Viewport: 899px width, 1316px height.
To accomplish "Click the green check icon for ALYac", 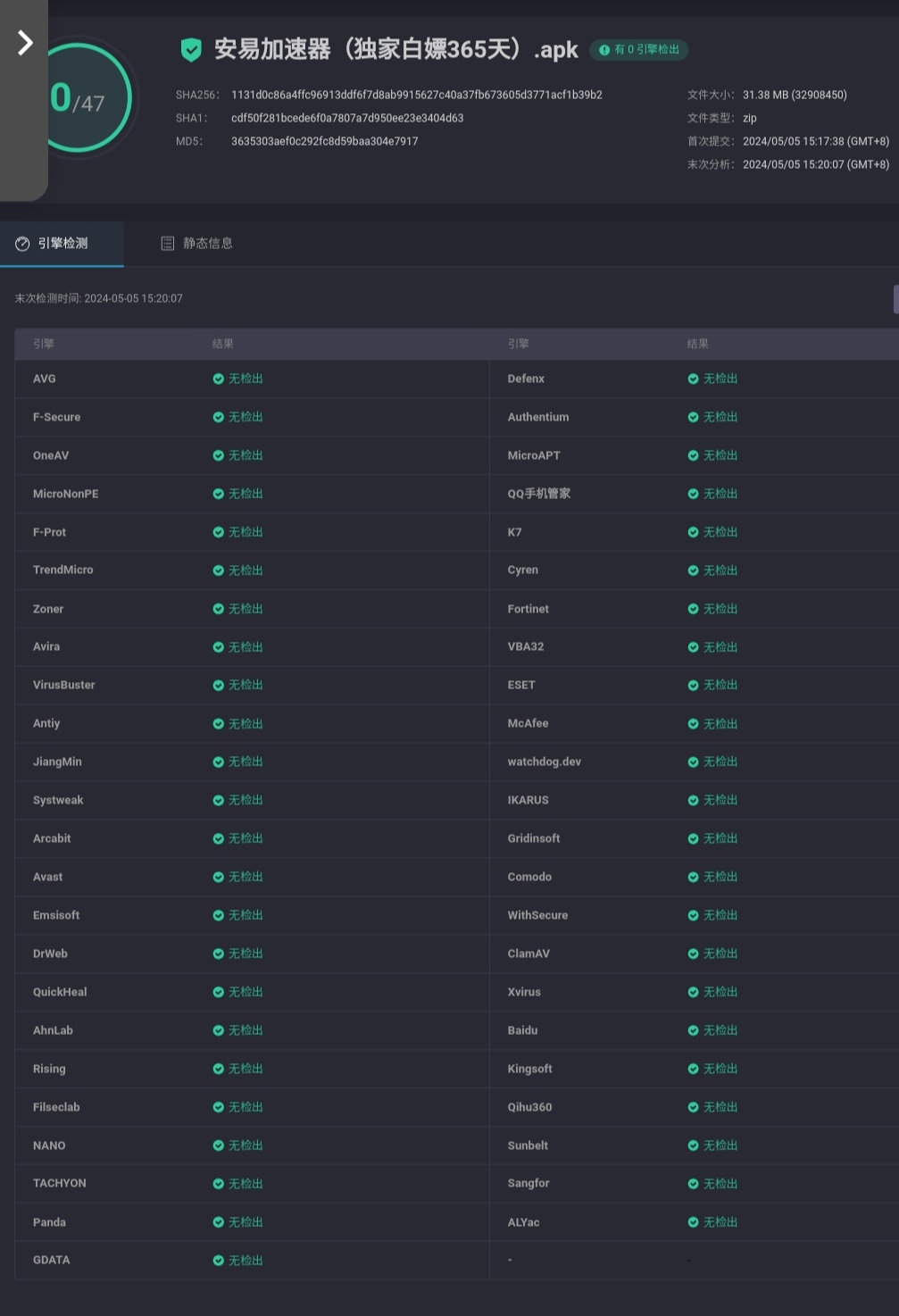I will [693, 1222].
